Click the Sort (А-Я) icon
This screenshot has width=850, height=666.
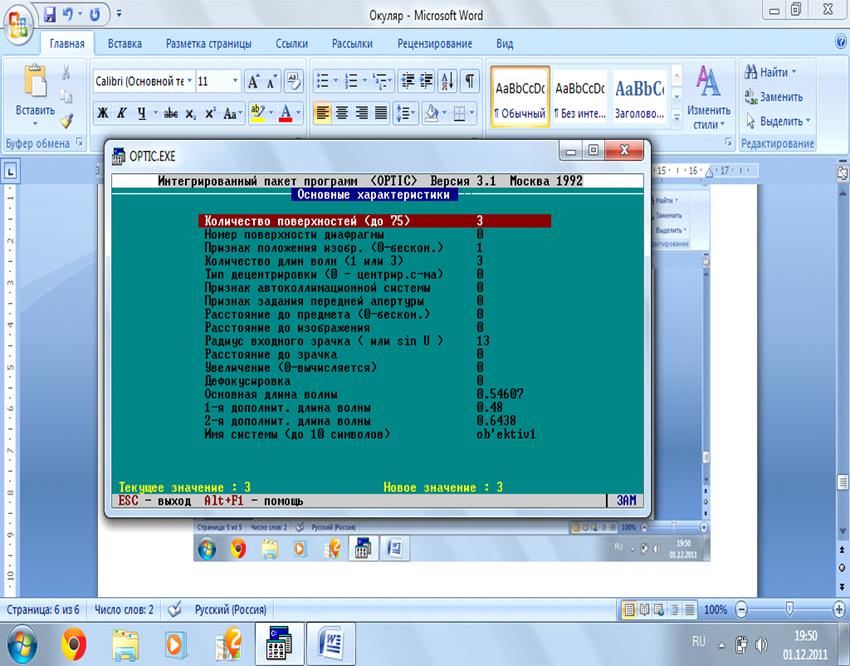pos(446,81)
